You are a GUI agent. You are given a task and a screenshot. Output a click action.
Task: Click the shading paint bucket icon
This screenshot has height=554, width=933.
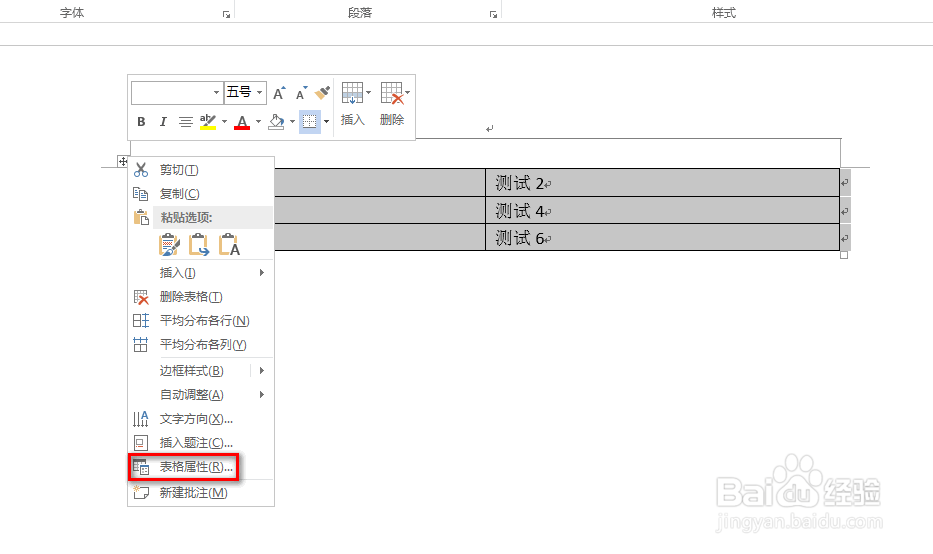276,122
